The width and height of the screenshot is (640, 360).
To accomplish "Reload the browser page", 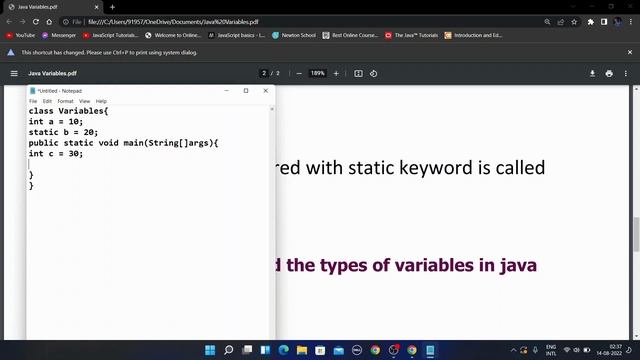I will 36,22.
